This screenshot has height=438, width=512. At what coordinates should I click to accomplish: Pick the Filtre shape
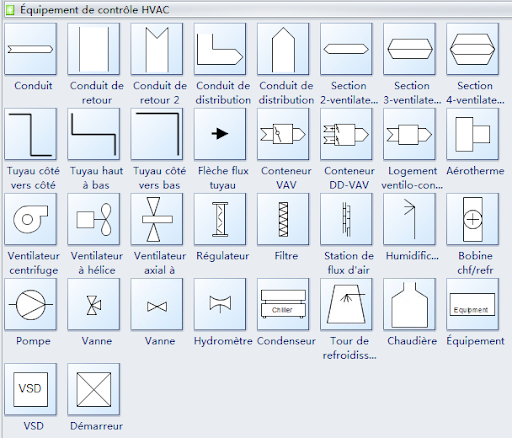[x=283, y=219]
